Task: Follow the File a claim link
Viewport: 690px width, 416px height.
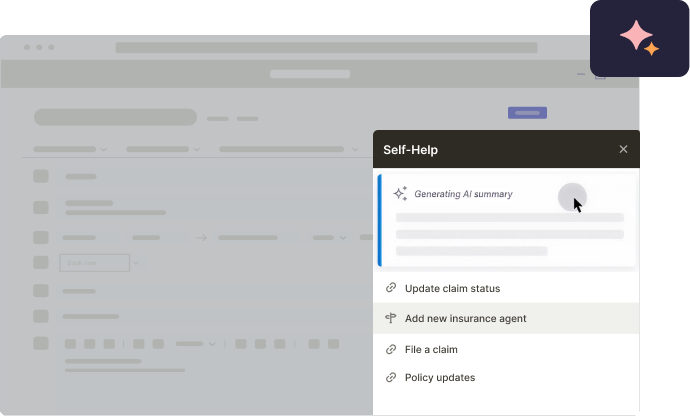Action: [x=431, y=349]
